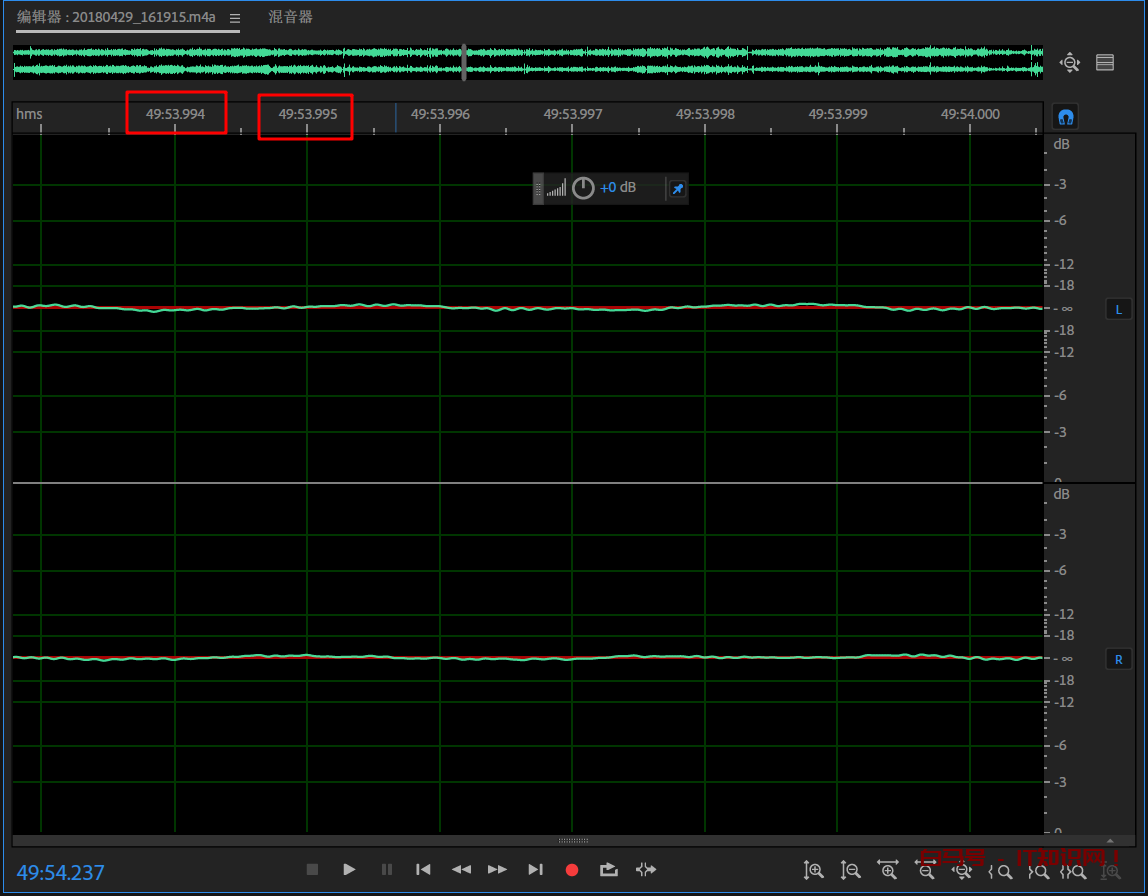Image resolution: width=1148 pixels, height=896 pixels.
Task: Toggle the right channel R button
Action: coord(1119,659)
